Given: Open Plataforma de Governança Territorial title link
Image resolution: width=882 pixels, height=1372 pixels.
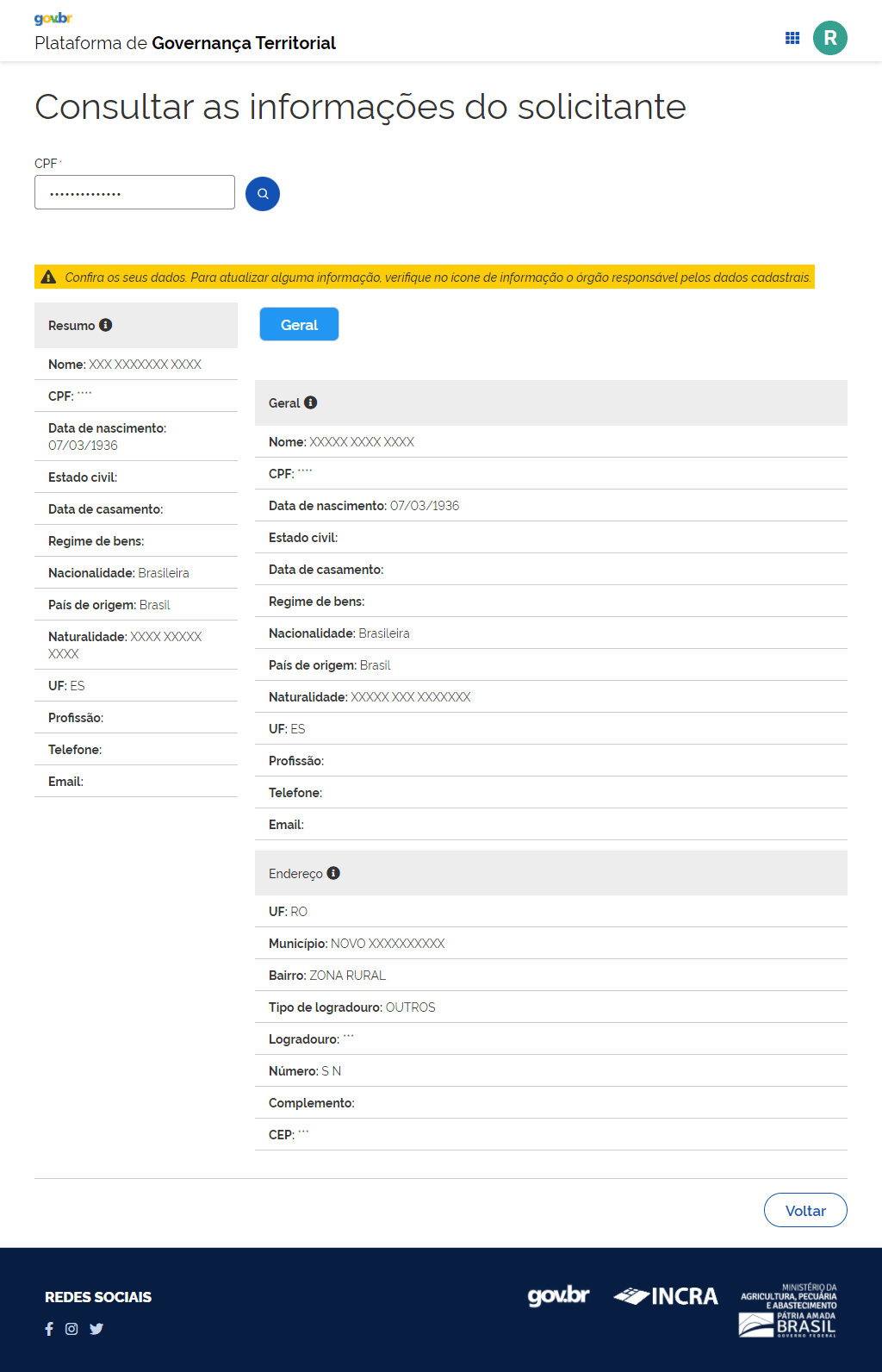Looking at the screenshot, I should tap(185, 43).
